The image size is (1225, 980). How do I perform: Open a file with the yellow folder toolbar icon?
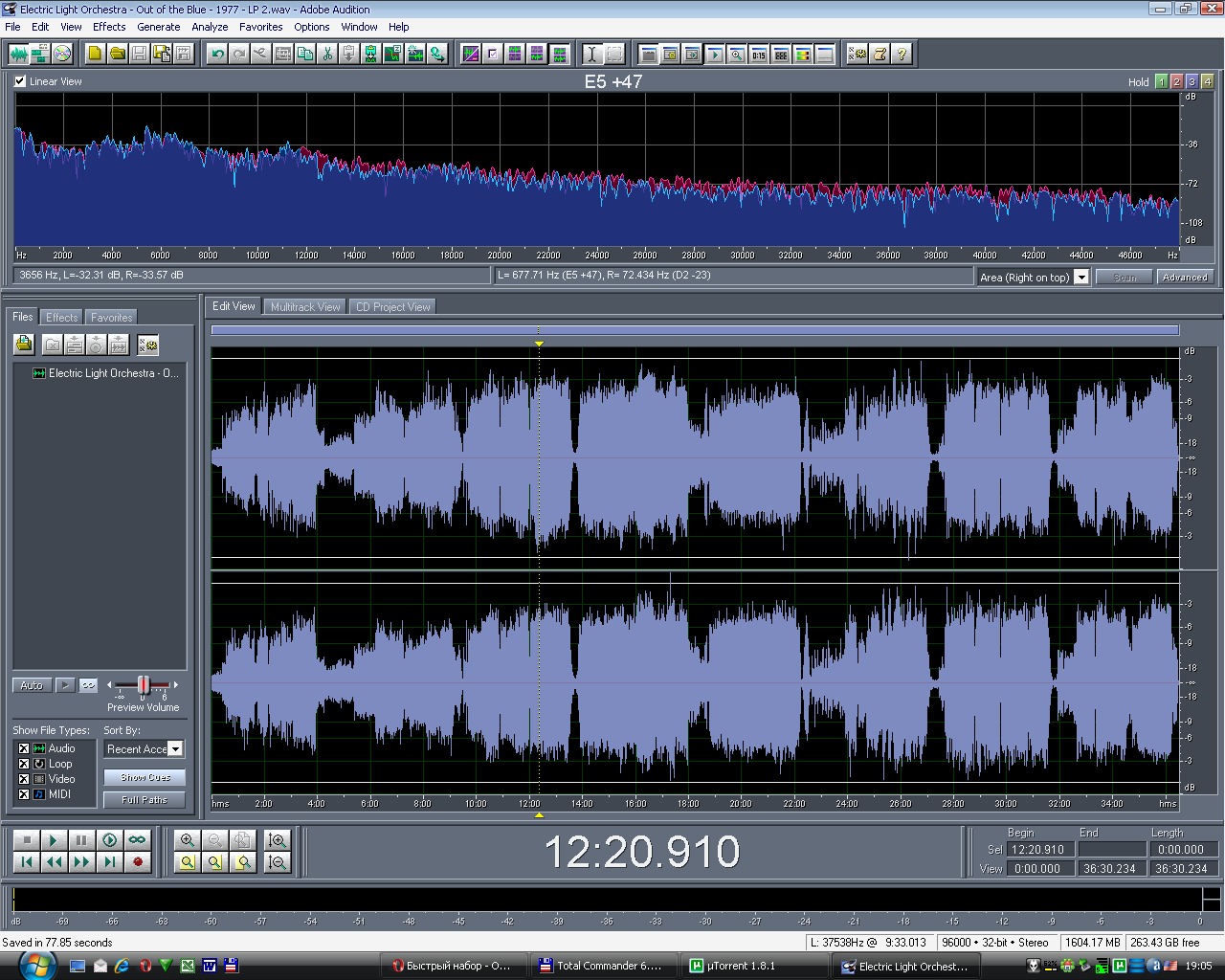tap(117, 54)
